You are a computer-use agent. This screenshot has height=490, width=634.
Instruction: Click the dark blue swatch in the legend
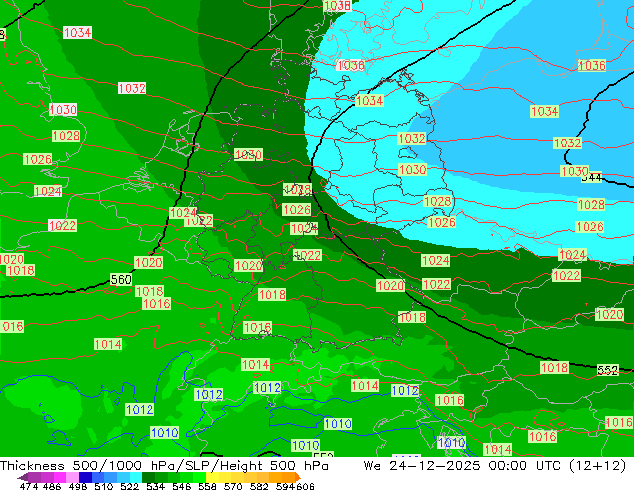point(85,477)
